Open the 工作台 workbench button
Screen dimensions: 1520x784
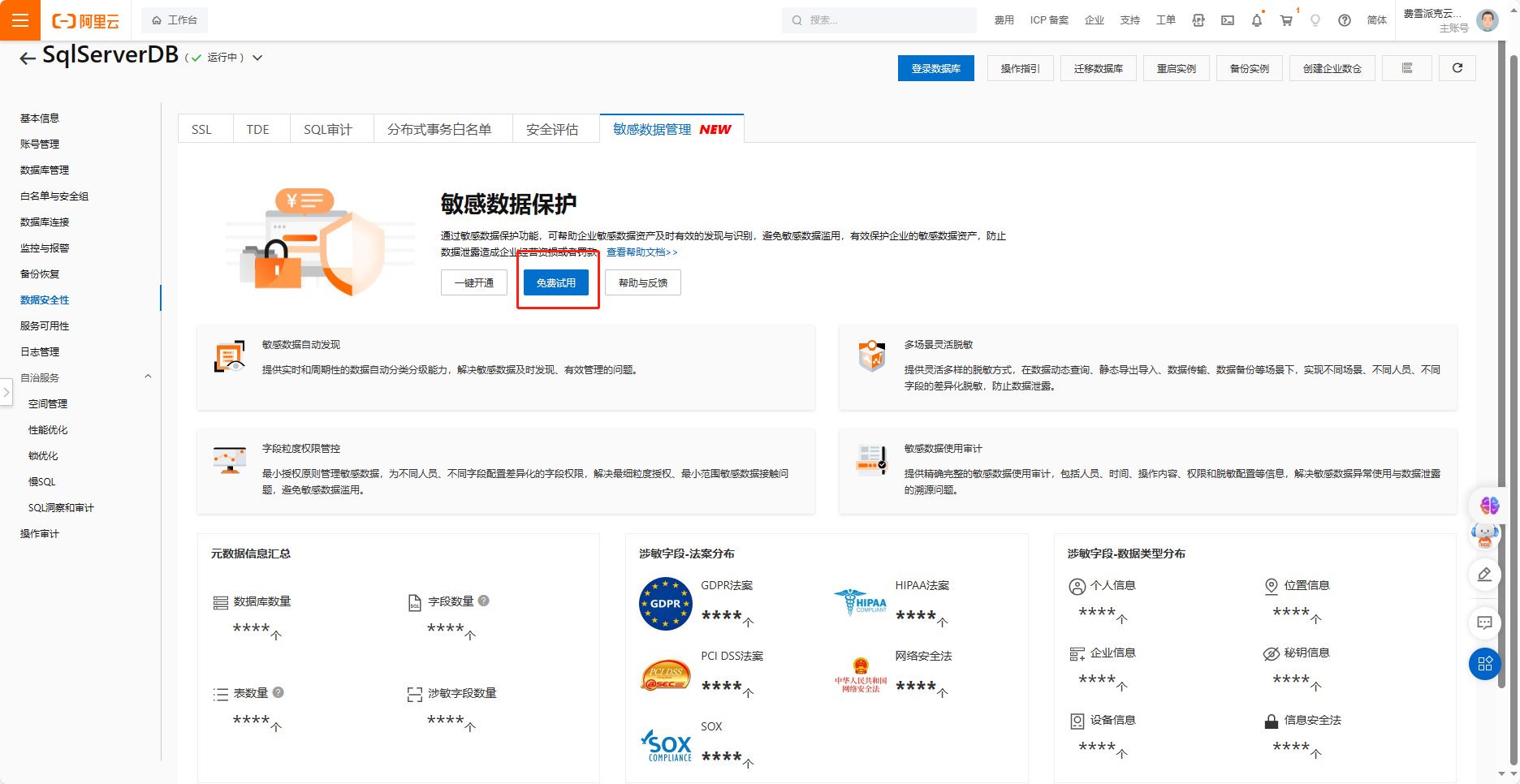pyautogui.click(x=175, y=20)
